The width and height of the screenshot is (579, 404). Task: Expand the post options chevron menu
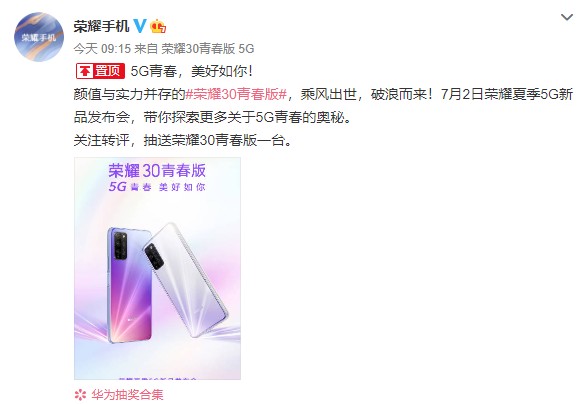[x=567, y=17]
